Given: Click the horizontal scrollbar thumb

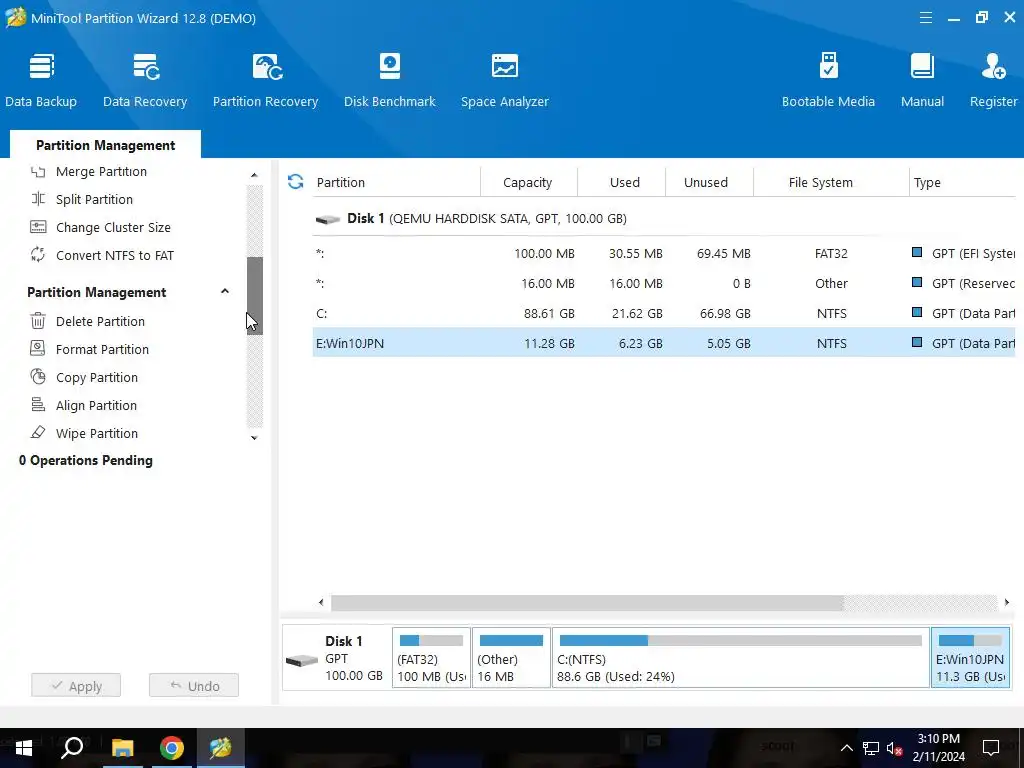Looking at the screenshot, I should point(586,602).
